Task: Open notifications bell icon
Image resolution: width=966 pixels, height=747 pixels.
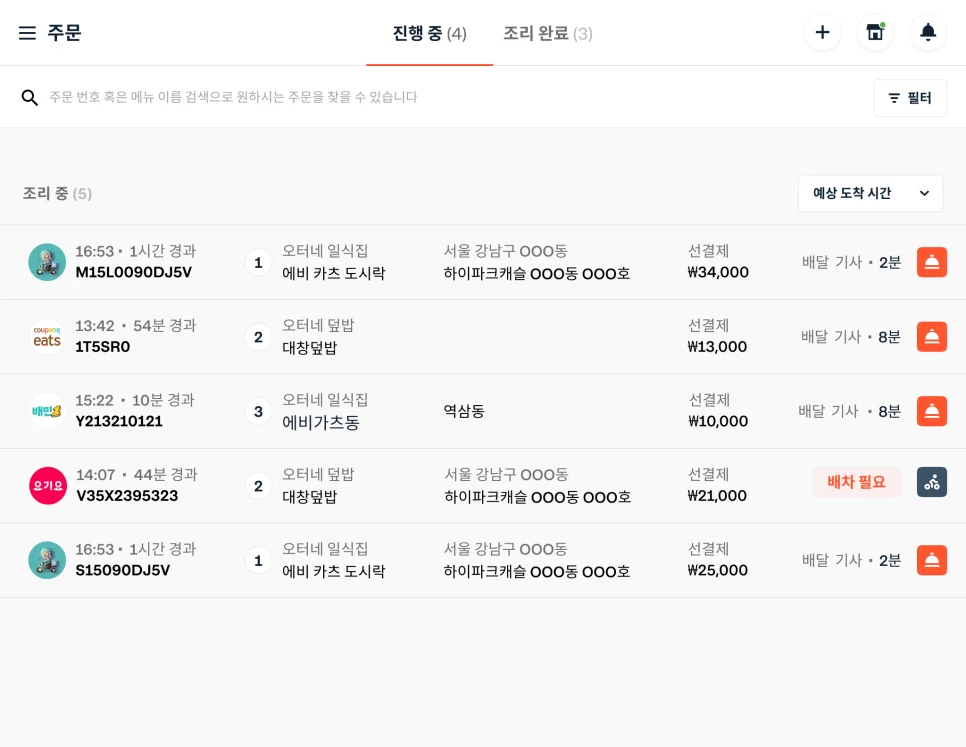Action: click(x=928, y=33)
